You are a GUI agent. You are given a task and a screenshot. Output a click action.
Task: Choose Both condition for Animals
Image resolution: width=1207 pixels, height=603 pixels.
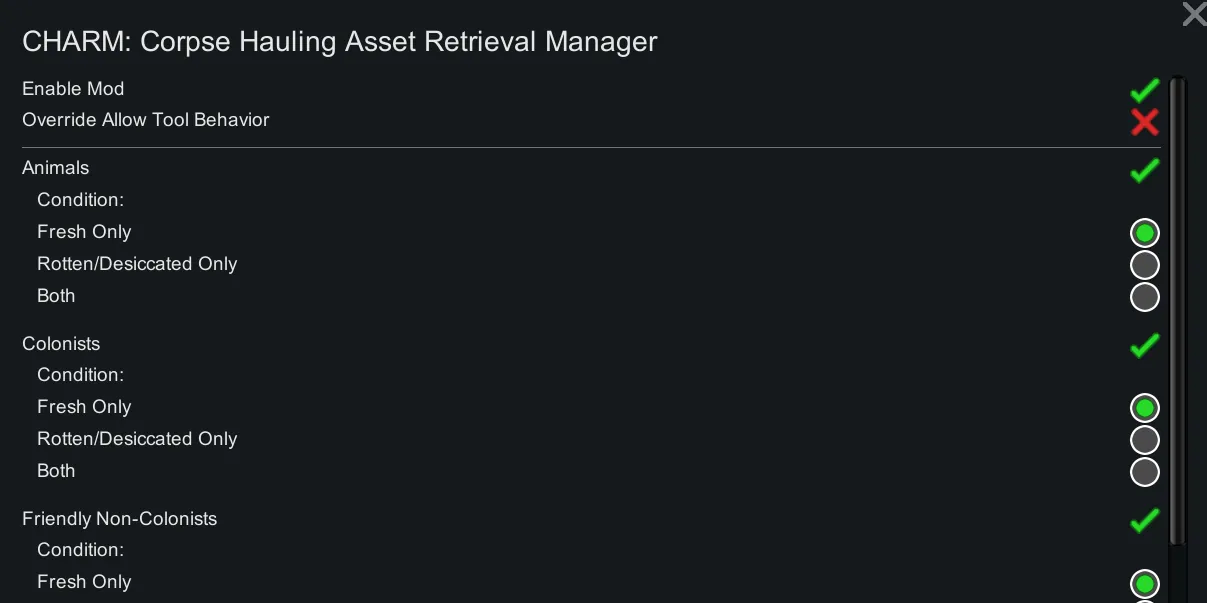[1144, 297]
